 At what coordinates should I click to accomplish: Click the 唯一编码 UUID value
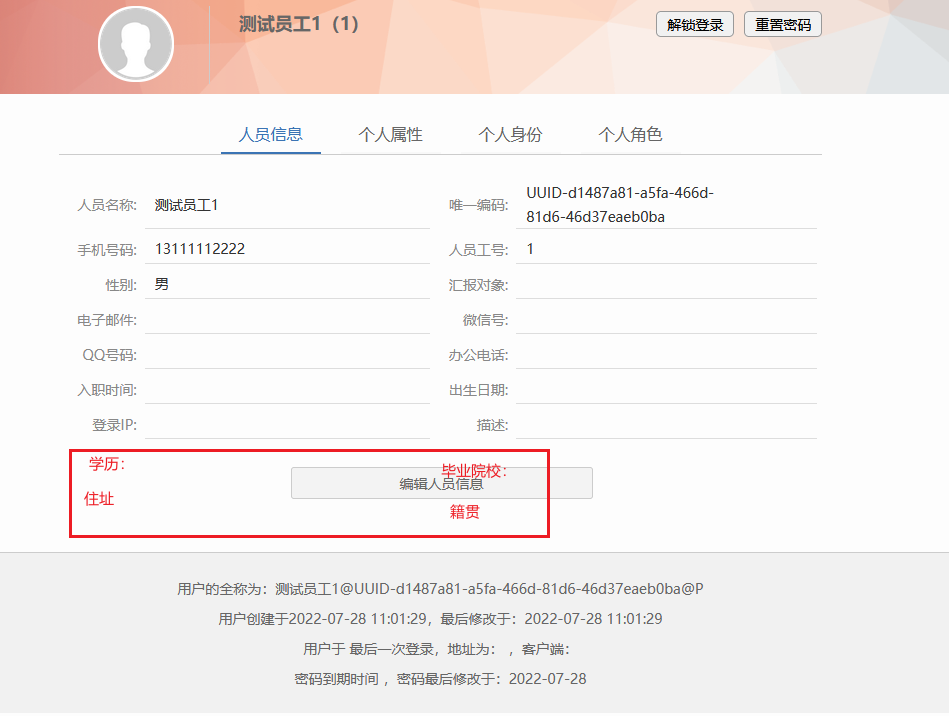620,205
